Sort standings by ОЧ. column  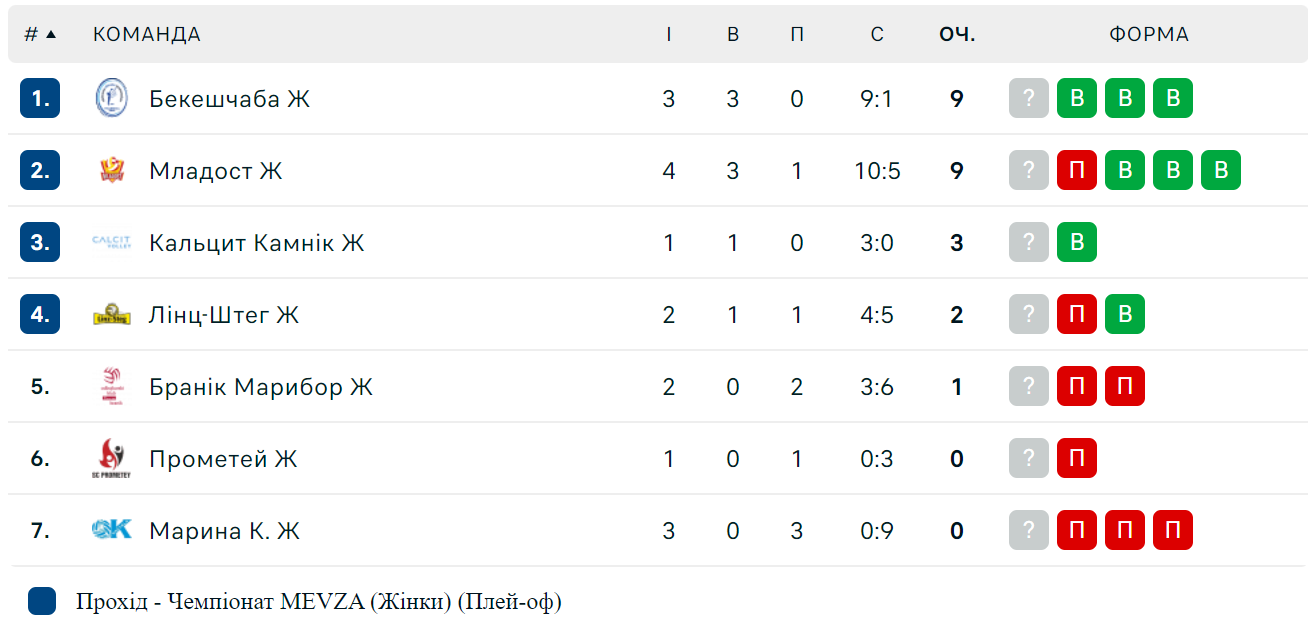click(957, 34)
